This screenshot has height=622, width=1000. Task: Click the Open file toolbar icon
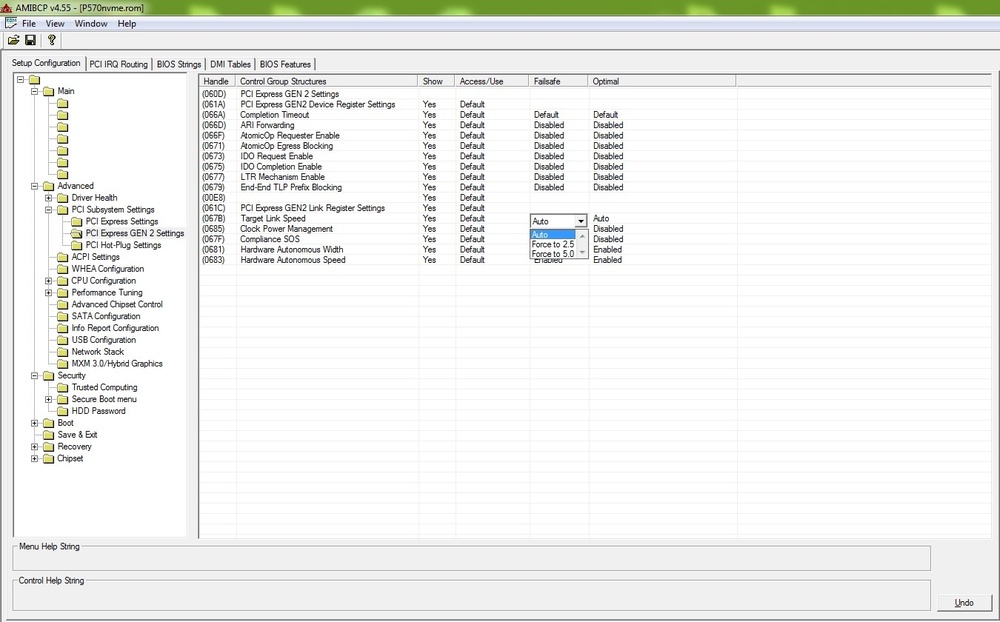point(14,40)
